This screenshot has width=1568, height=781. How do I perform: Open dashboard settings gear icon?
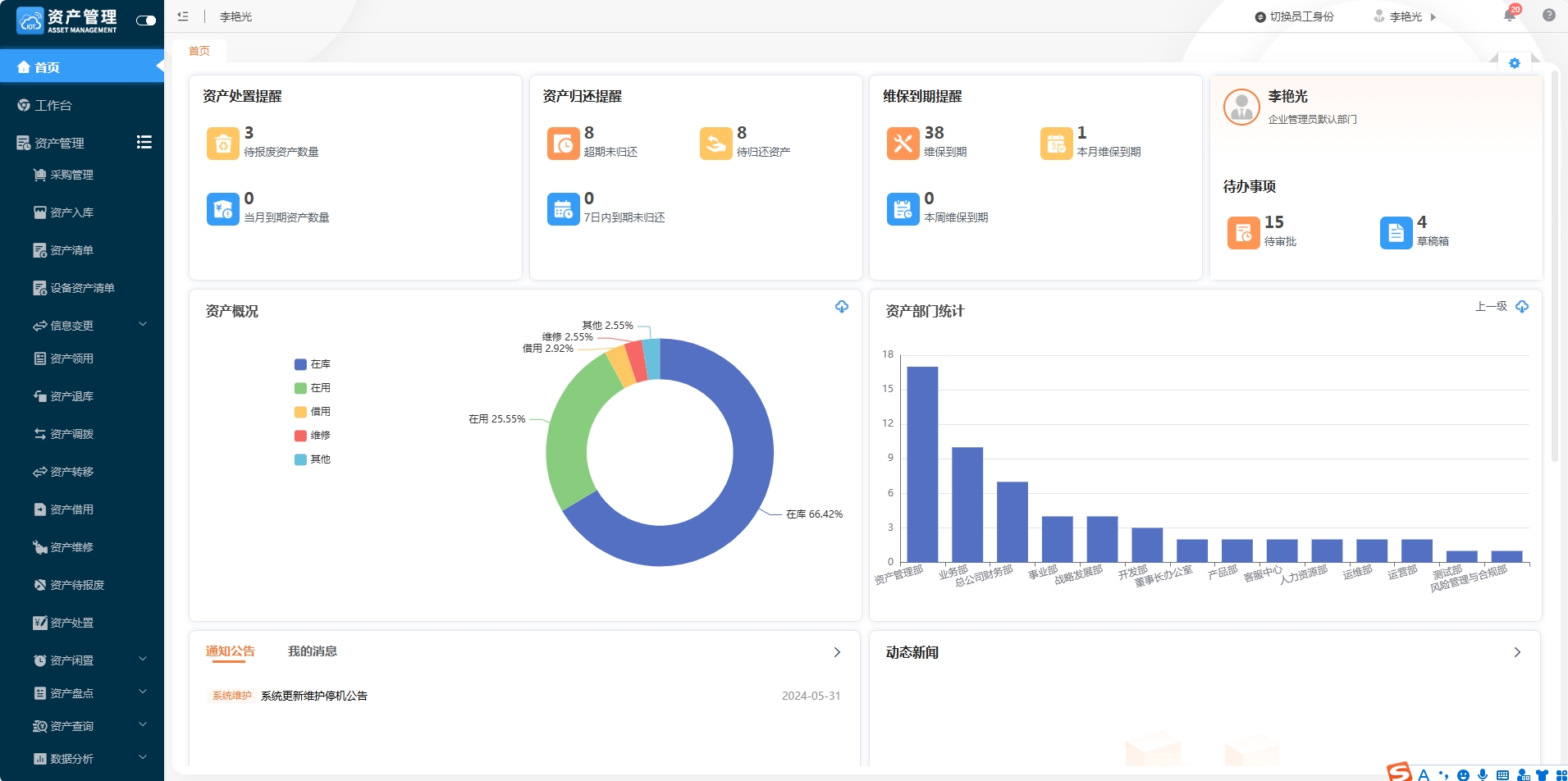[1515, 63]
